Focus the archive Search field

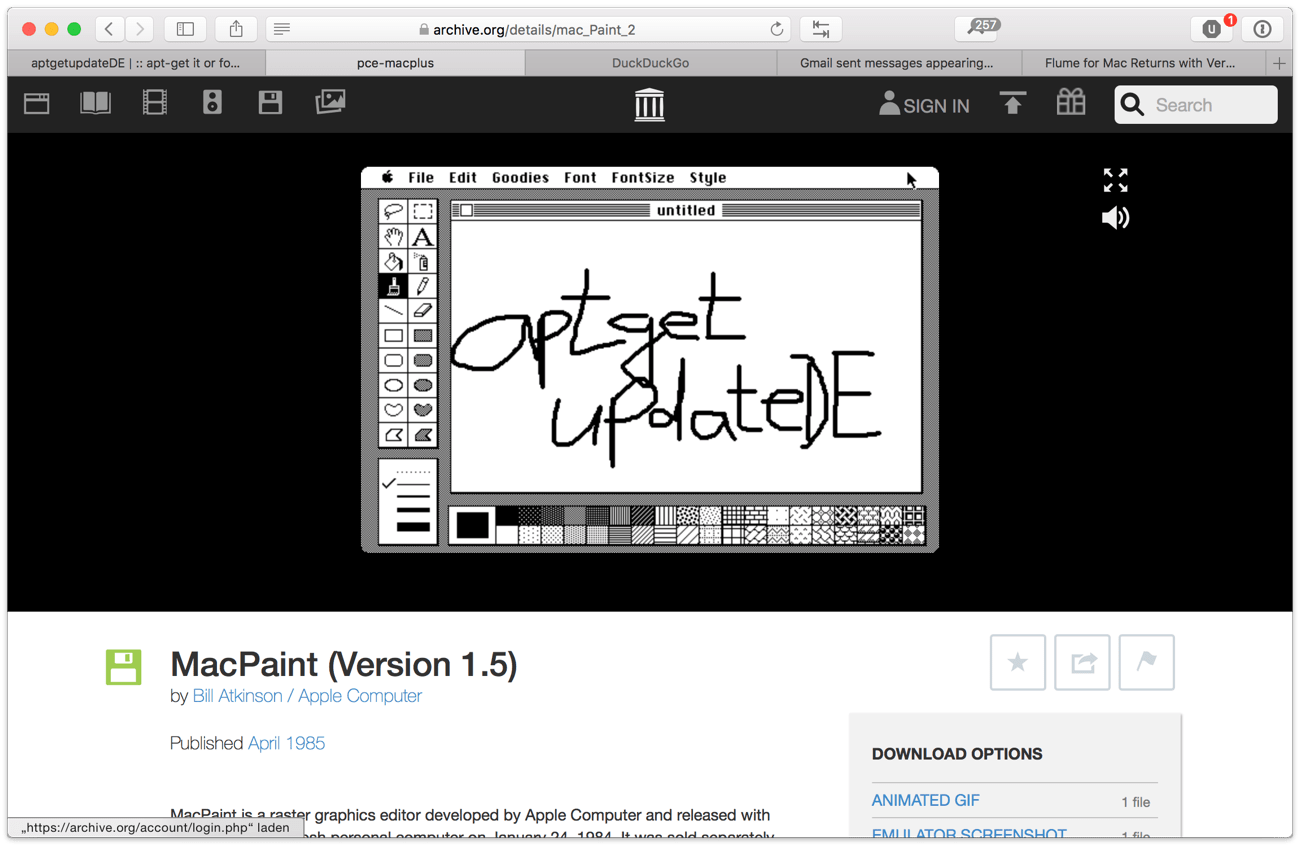coord(1196,104)
